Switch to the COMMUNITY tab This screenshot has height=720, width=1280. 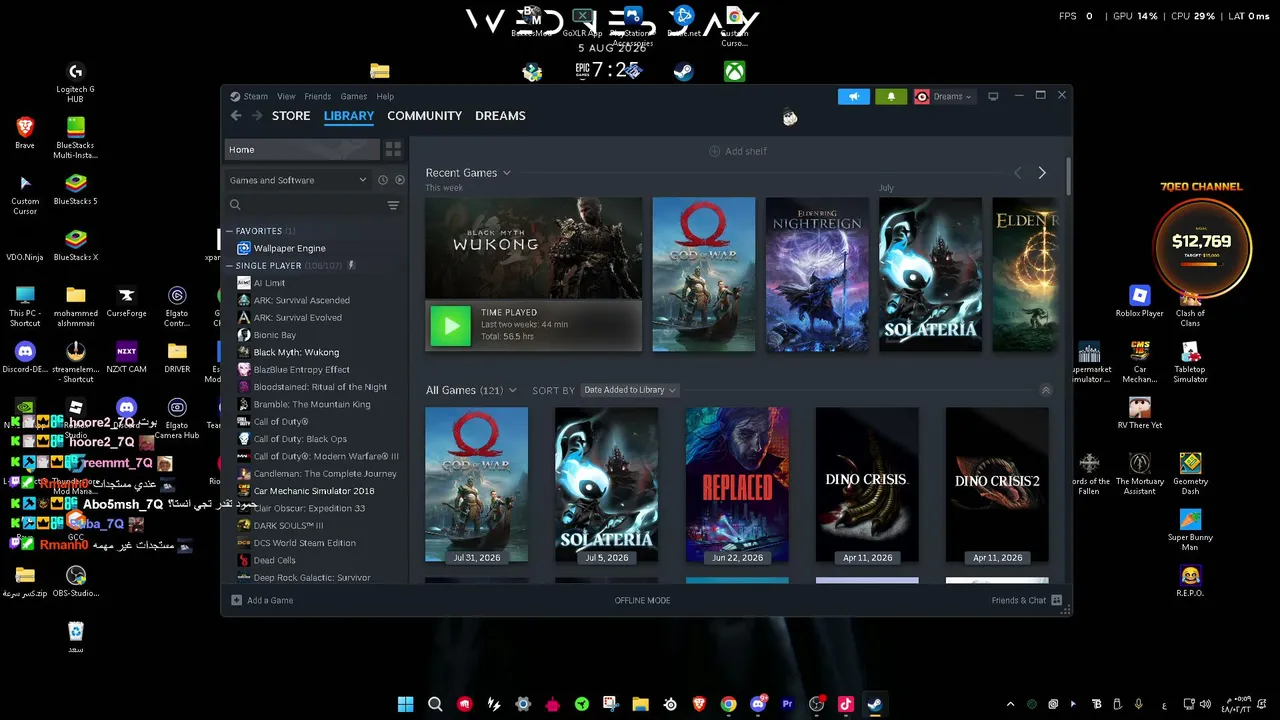pos(424,116)
